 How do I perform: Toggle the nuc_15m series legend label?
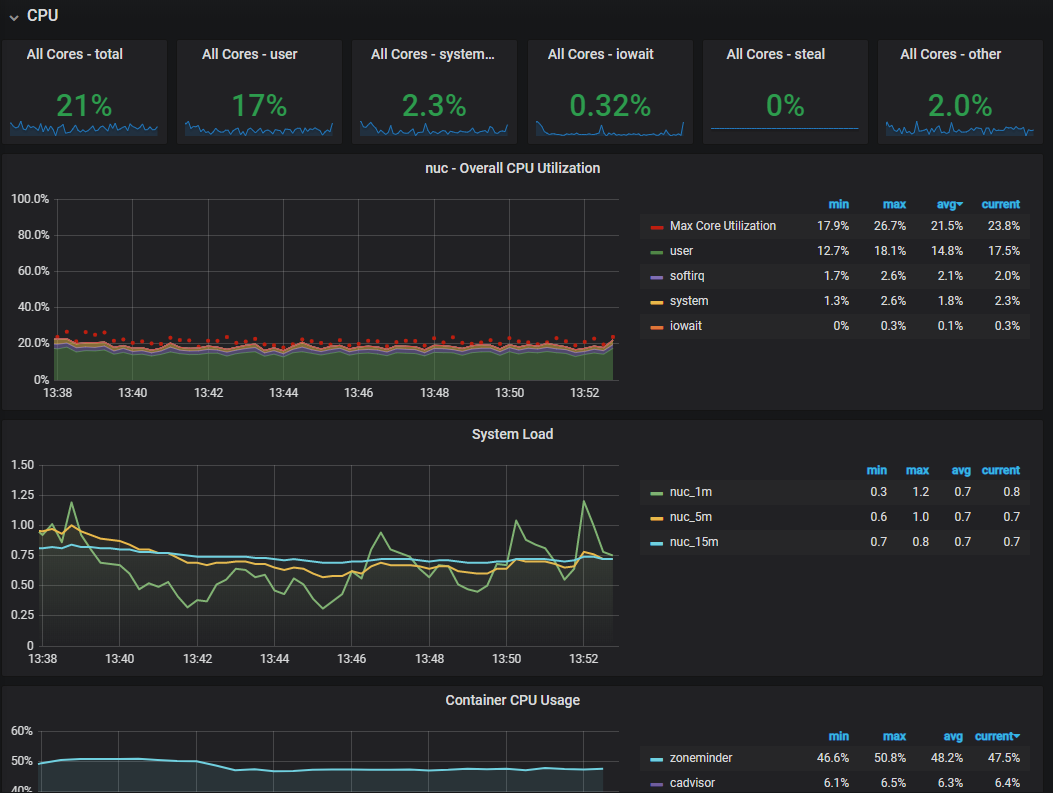click(x=694, y=541)
